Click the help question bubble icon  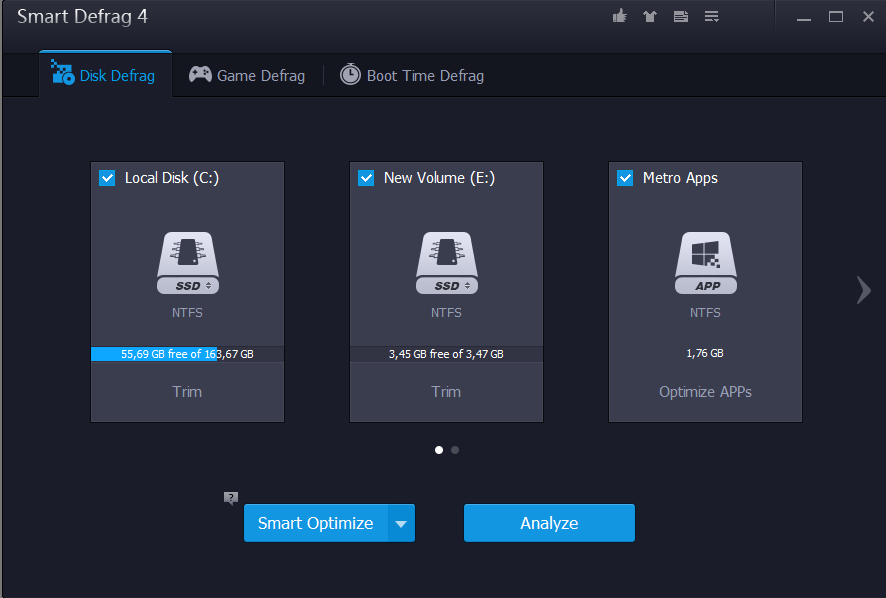pyautogui.click(x=231, y=498)
